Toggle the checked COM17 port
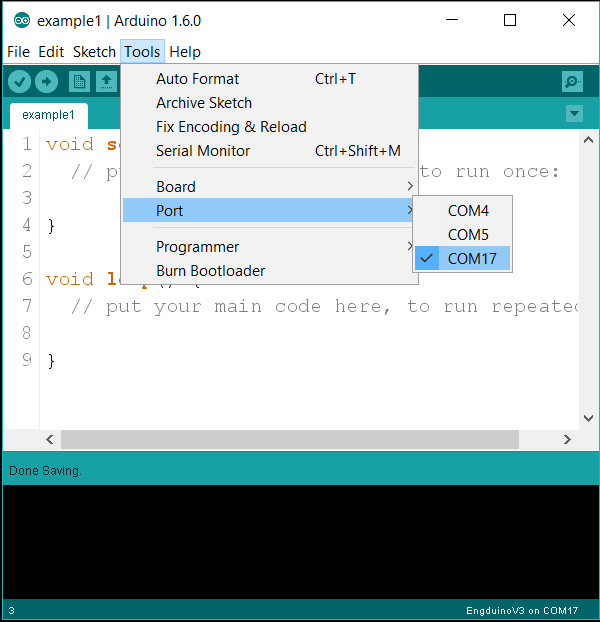Image resolution: width=600 pixels, height=622 pixels. pyautogui.click(x=462, y=259)
